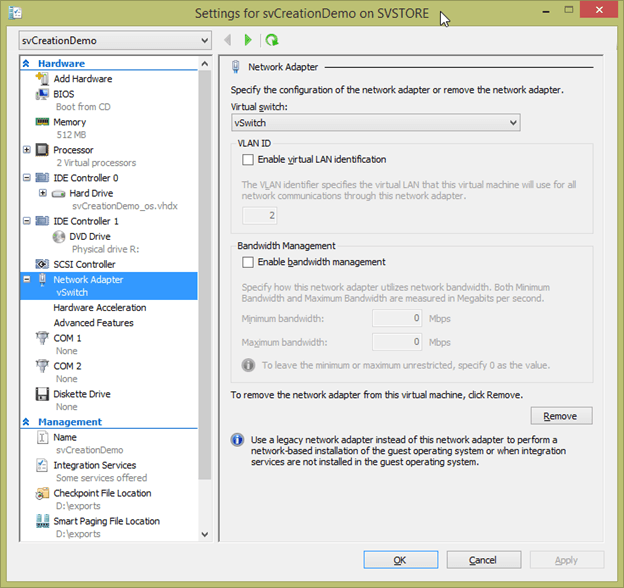Collapse the Network Adapter node
Screen dimensions: 624x588
27,279
